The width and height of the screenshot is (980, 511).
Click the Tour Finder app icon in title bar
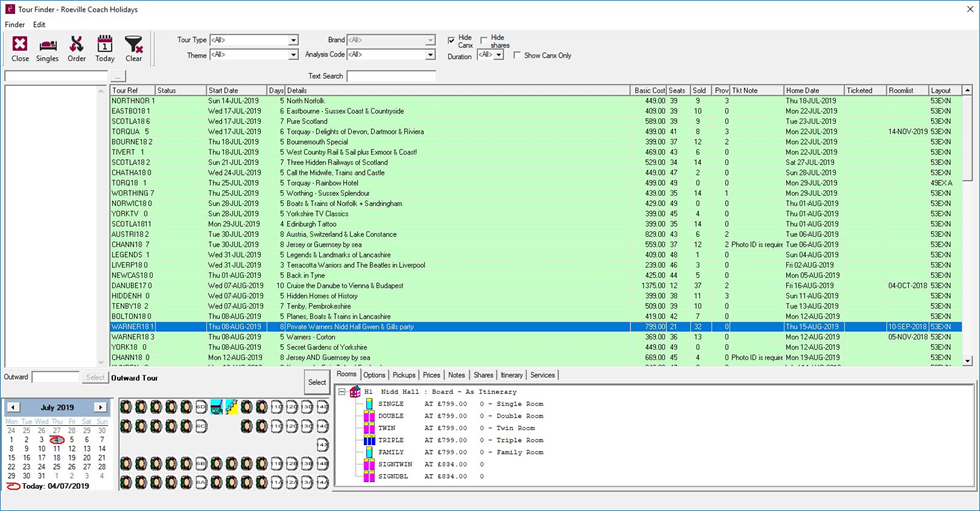point(10,9)
